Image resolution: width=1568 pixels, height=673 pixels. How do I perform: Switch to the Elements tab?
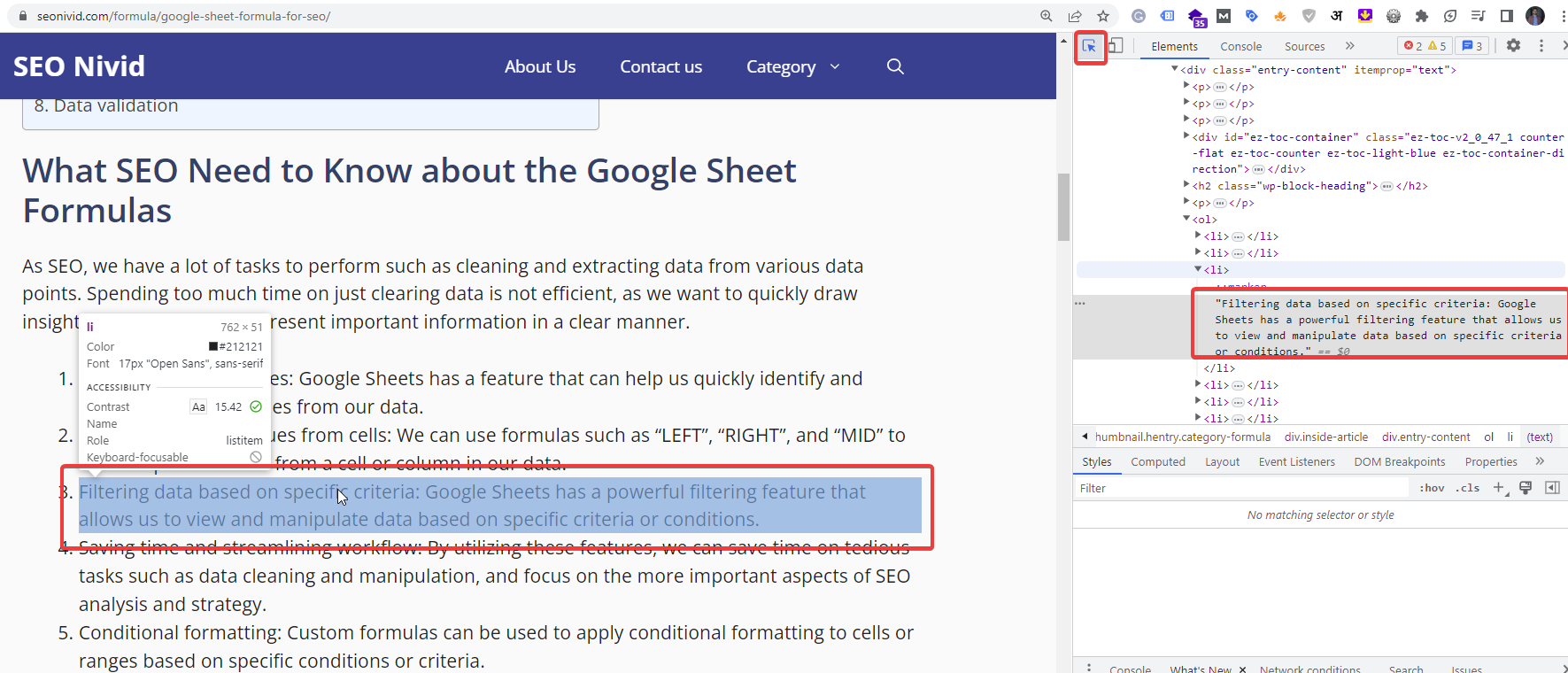pyautogui.click(x=1174, y=46)
